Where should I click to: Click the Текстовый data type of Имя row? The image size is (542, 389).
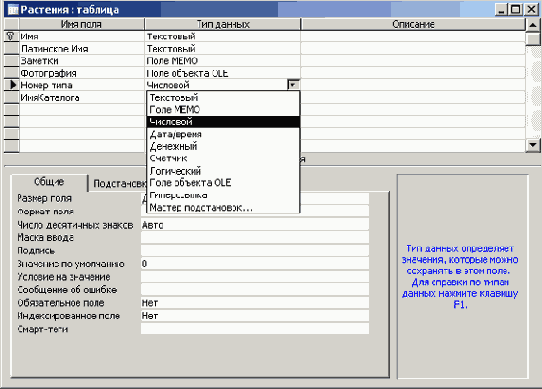223,36
